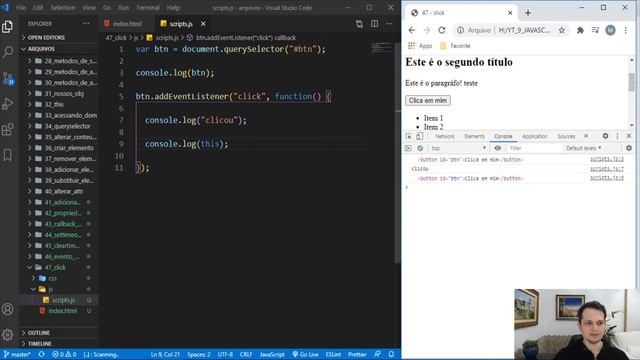This screenshot has height=360, width=640.
Task: Click the 'Clica em mim' button
Action: pyautogui.click(x=428, y=100)
